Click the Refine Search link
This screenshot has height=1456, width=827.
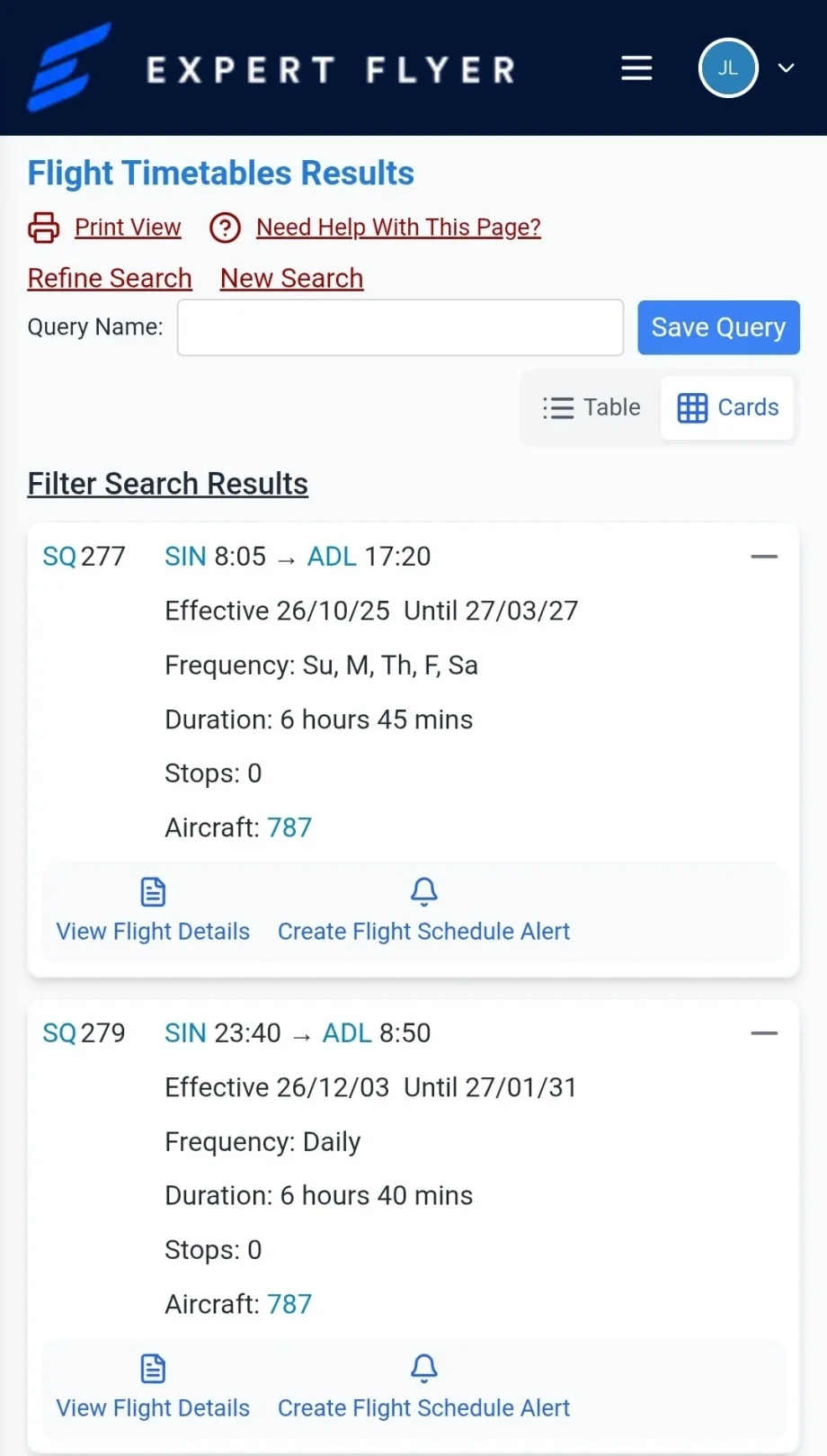point(110,278)
